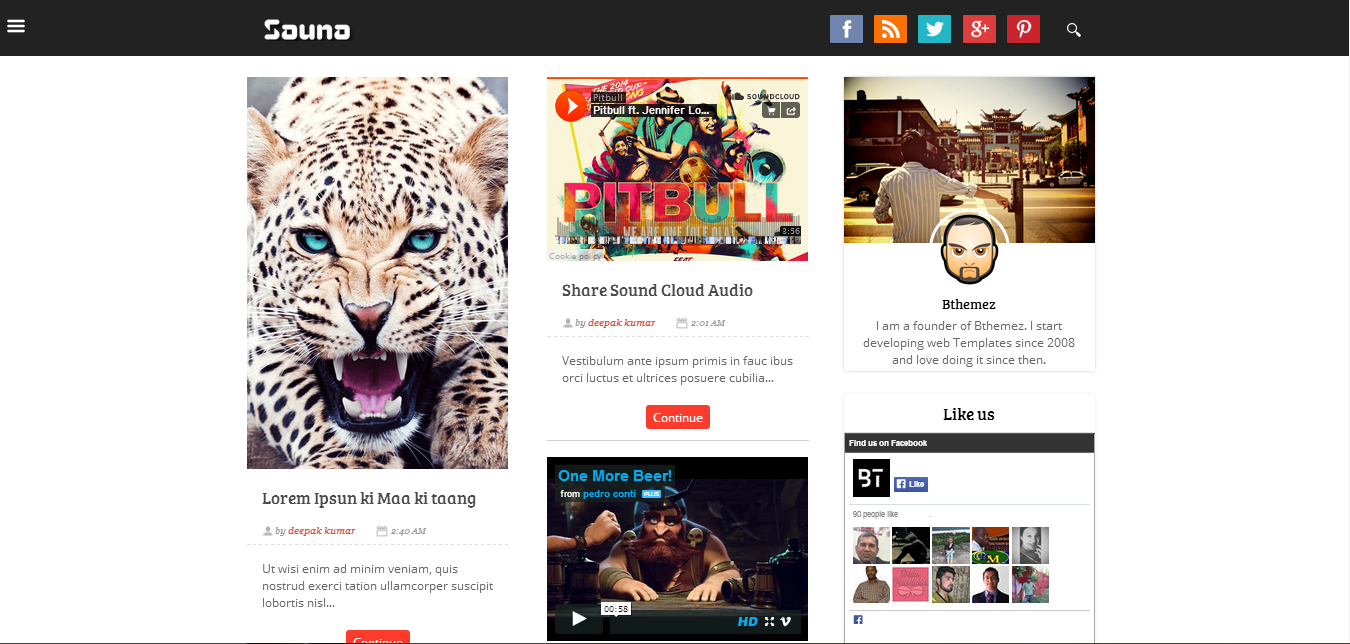This screenshot has height=644, width=1350.
Task: Open the Google Plus social icon
Action: (x=979, y=29)
